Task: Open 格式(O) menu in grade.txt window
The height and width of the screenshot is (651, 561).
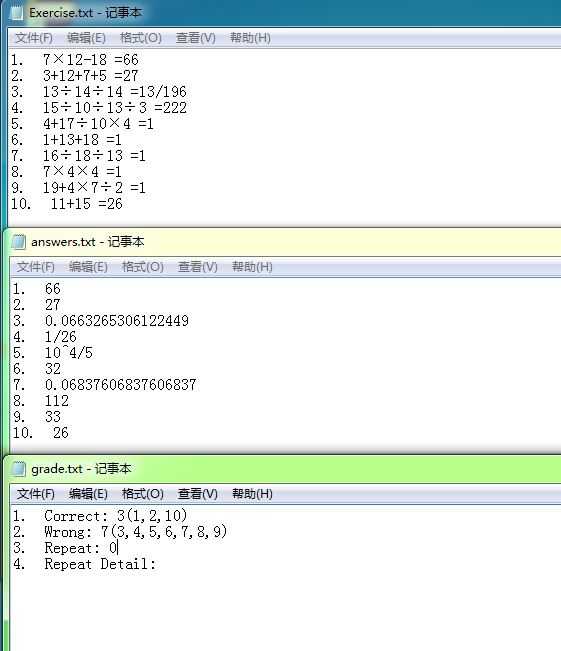Action: [143, 494]
